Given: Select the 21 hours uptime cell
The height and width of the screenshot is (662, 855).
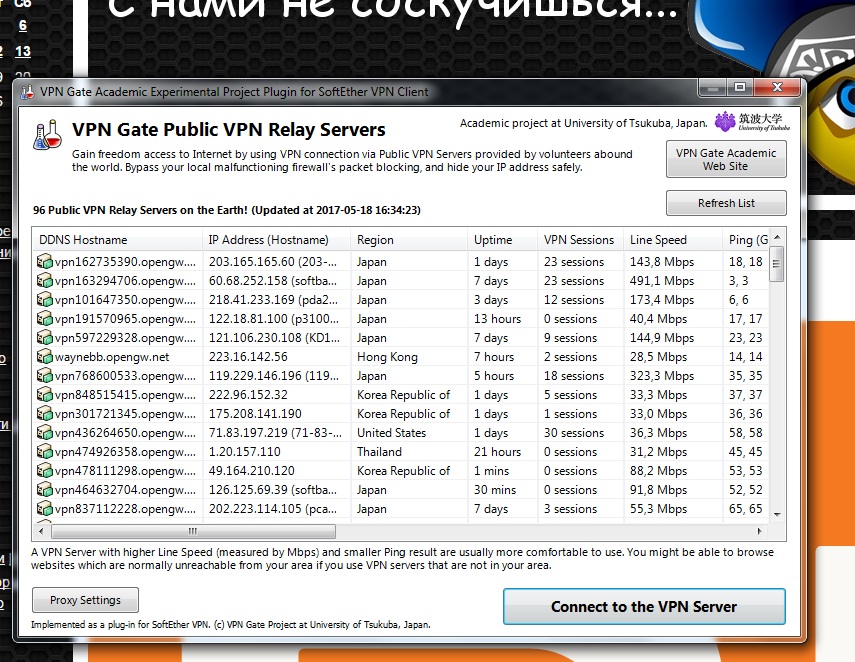Looking at the screenshot, I should (x=497, y=452).
